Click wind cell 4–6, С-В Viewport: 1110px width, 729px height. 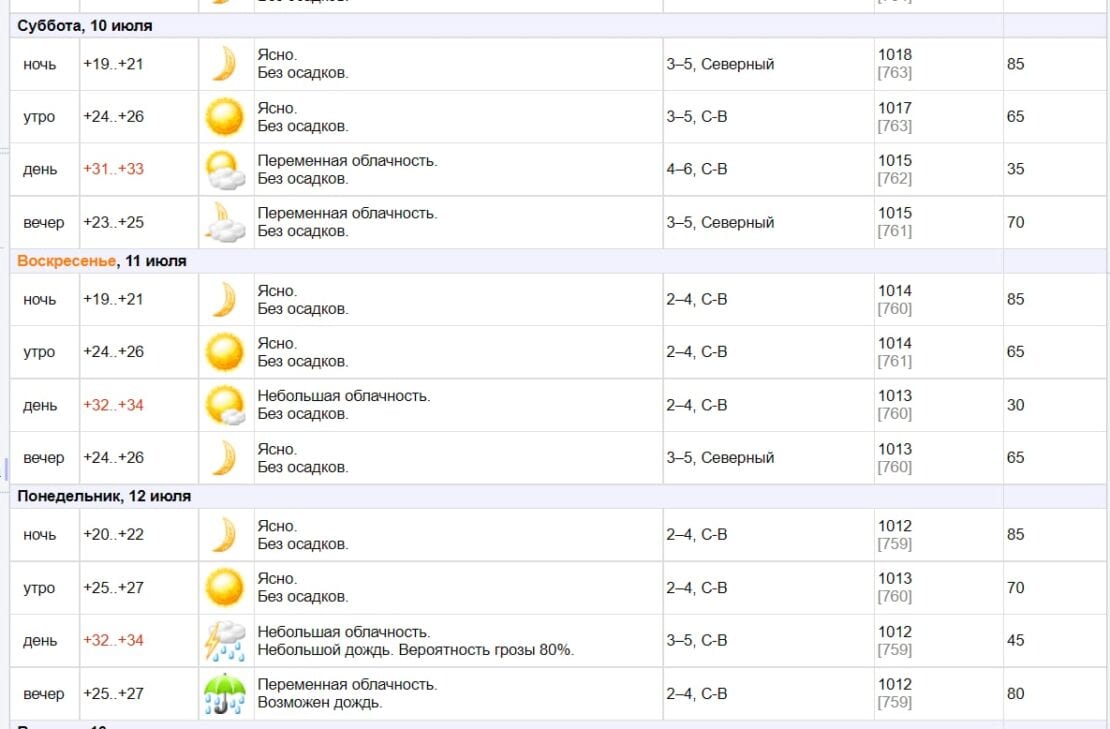click(697, 169)
